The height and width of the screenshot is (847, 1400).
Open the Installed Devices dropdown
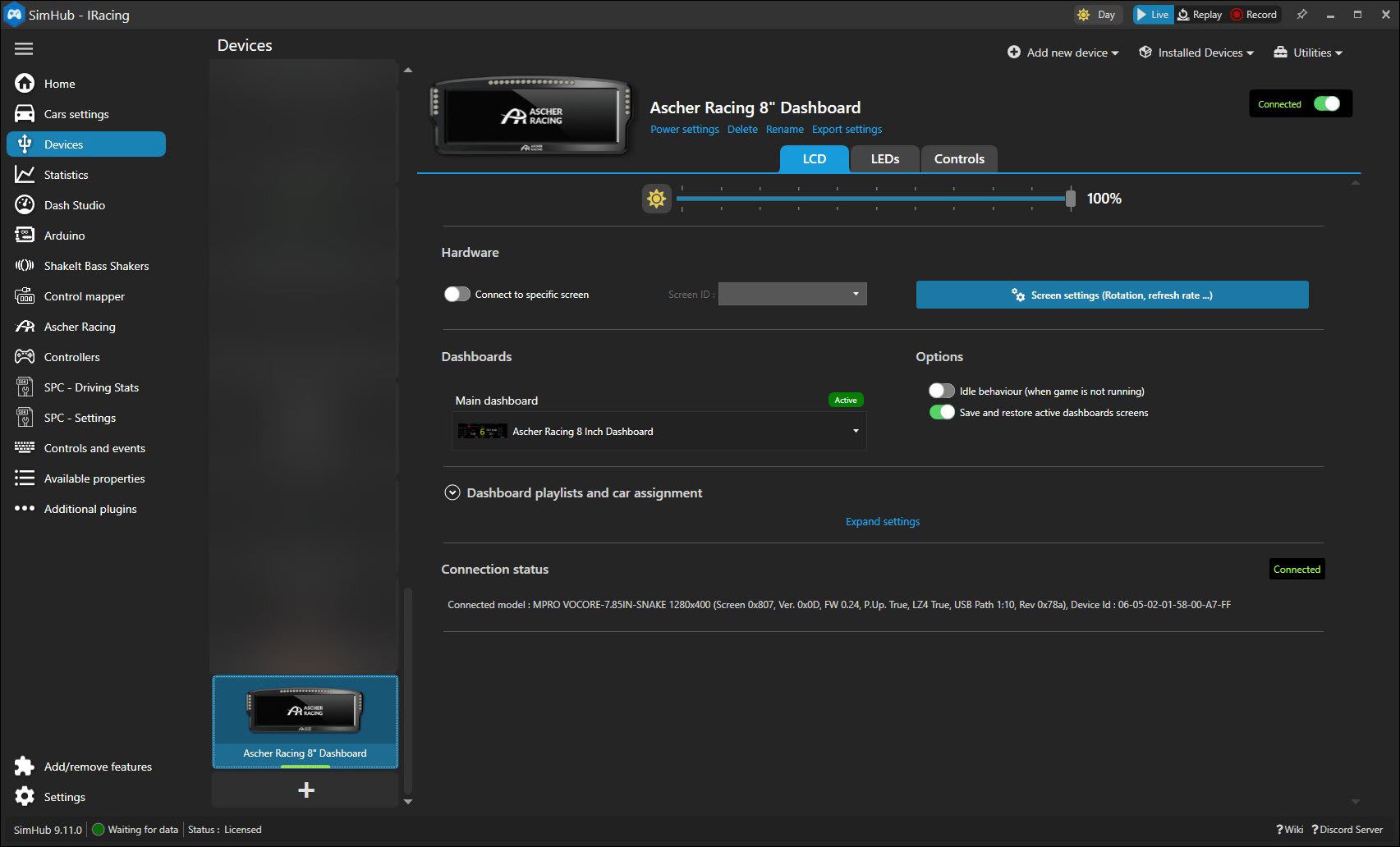[1196, 53]
